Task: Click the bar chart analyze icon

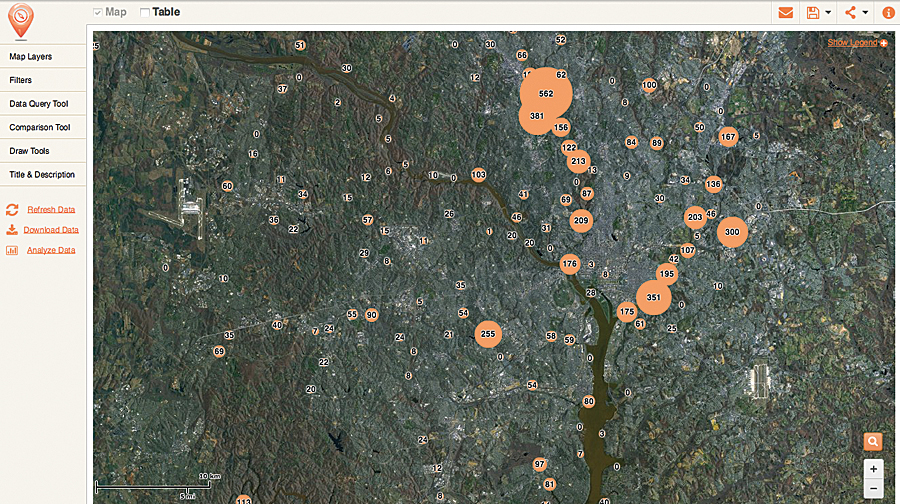Action: click(12, 250)
